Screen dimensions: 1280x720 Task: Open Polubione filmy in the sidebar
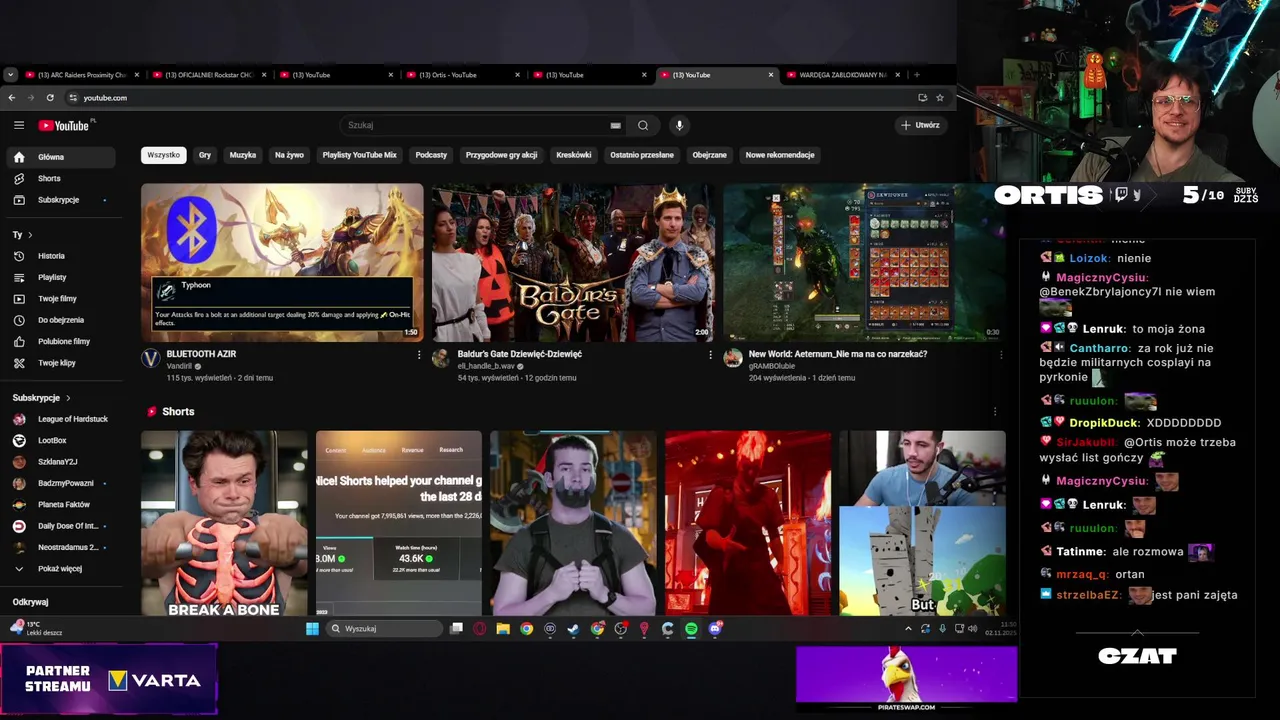coord(61,341)
